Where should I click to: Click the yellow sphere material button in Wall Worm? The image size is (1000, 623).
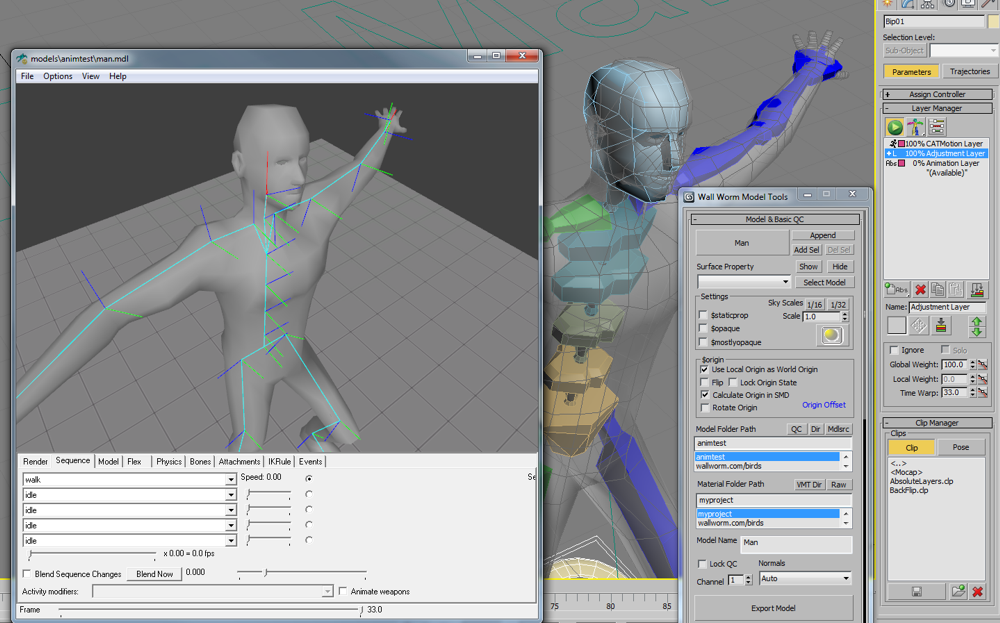tap(832, 335)
